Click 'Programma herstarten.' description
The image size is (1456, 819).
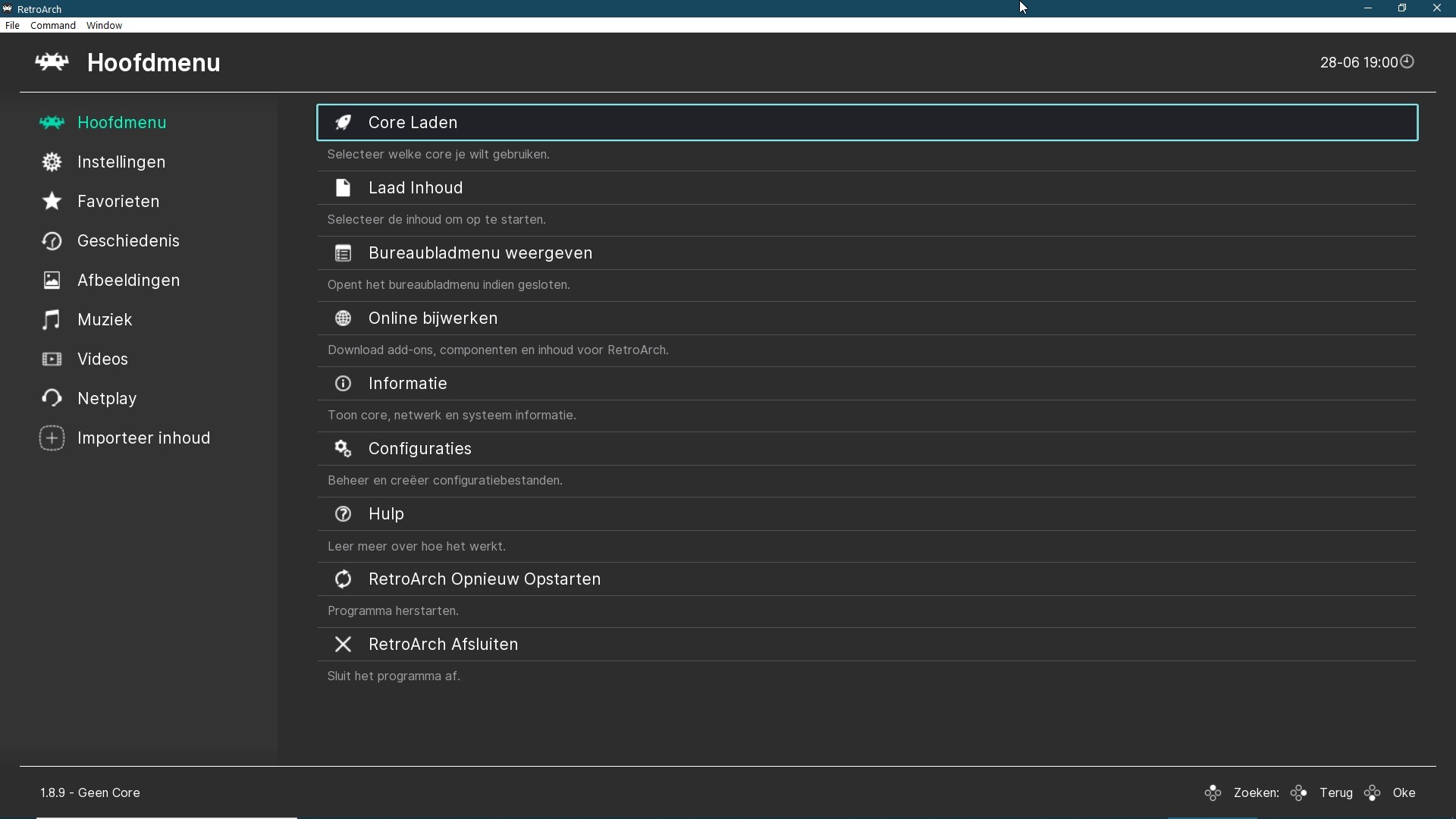393,611
